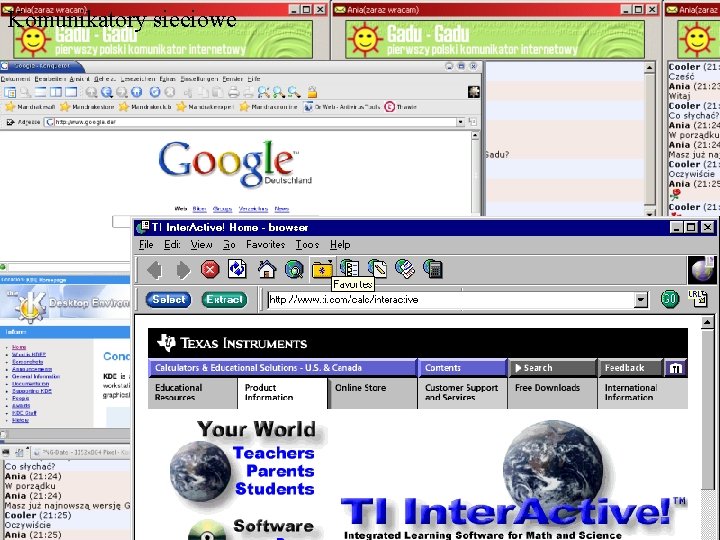Viewport: 720px width, 540px height.
Task: Click the first Konqueror toolbar window icon
Action: tap(10, 92)
